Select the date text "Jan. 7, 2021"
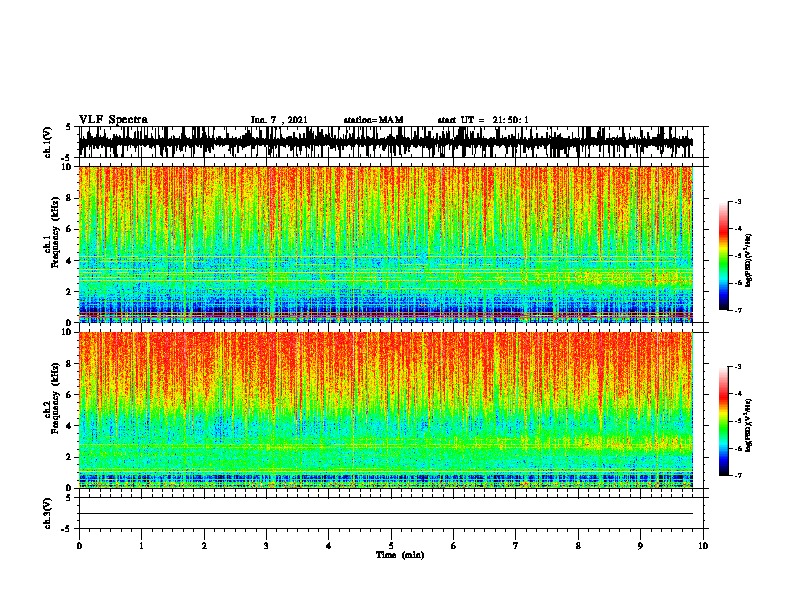792x612 pixels. click(279, 120)
